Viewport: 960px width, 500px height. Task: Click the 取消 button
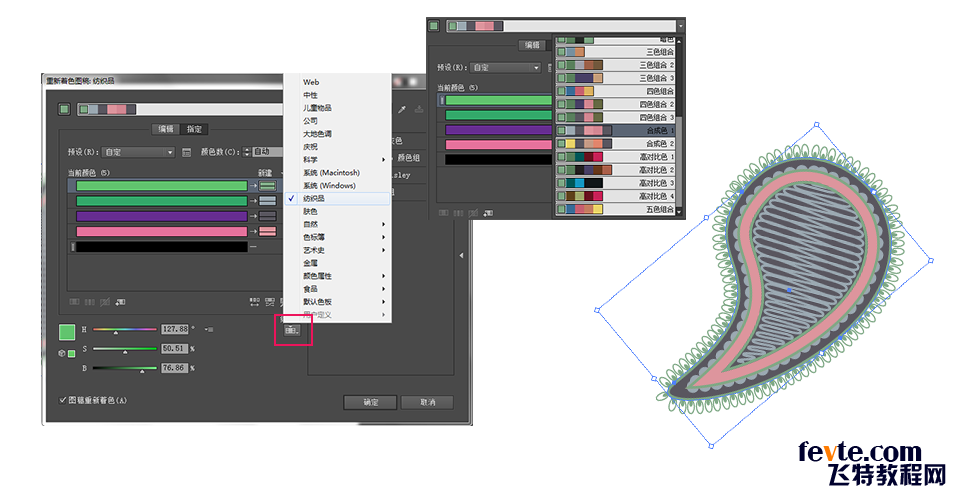coord(427,402)
